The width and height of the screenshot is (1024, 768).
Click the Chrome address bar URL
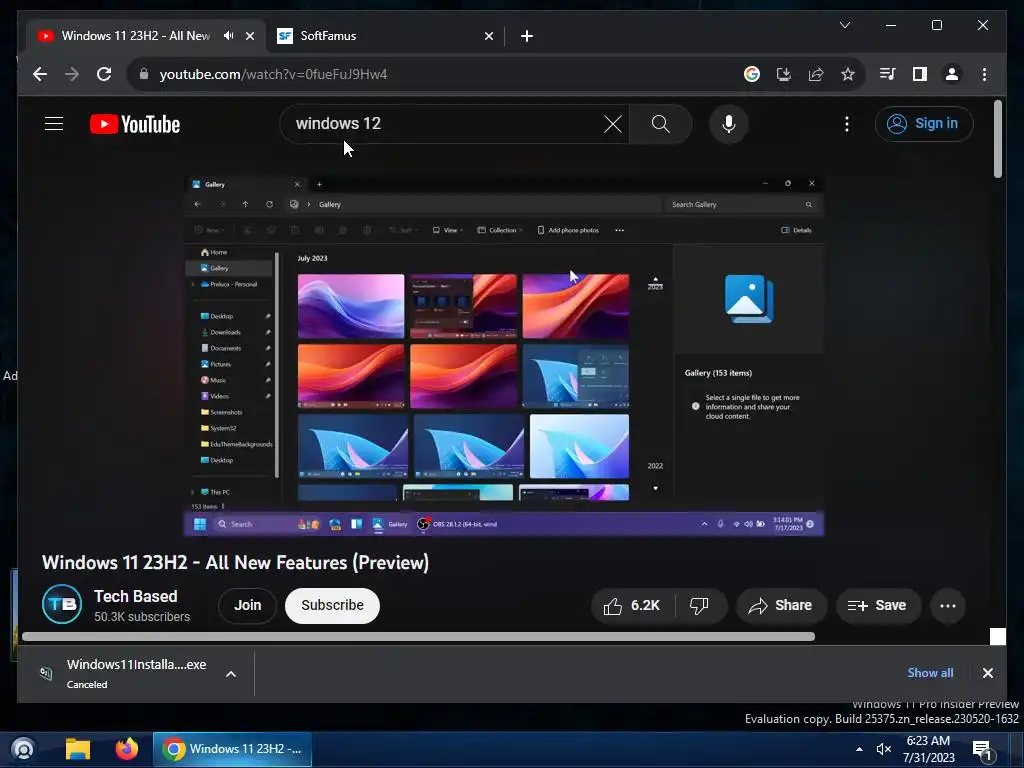pyautogui.click(x=273, y=74)
